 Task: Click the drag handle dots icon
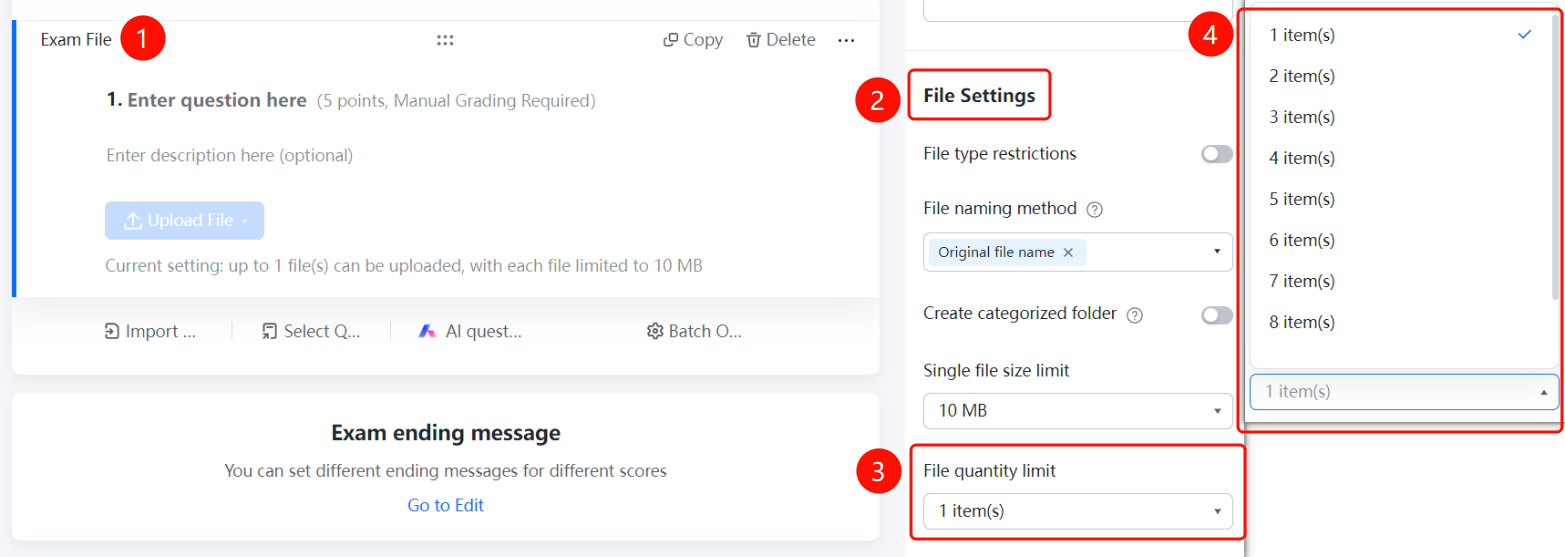pos(446,40)
